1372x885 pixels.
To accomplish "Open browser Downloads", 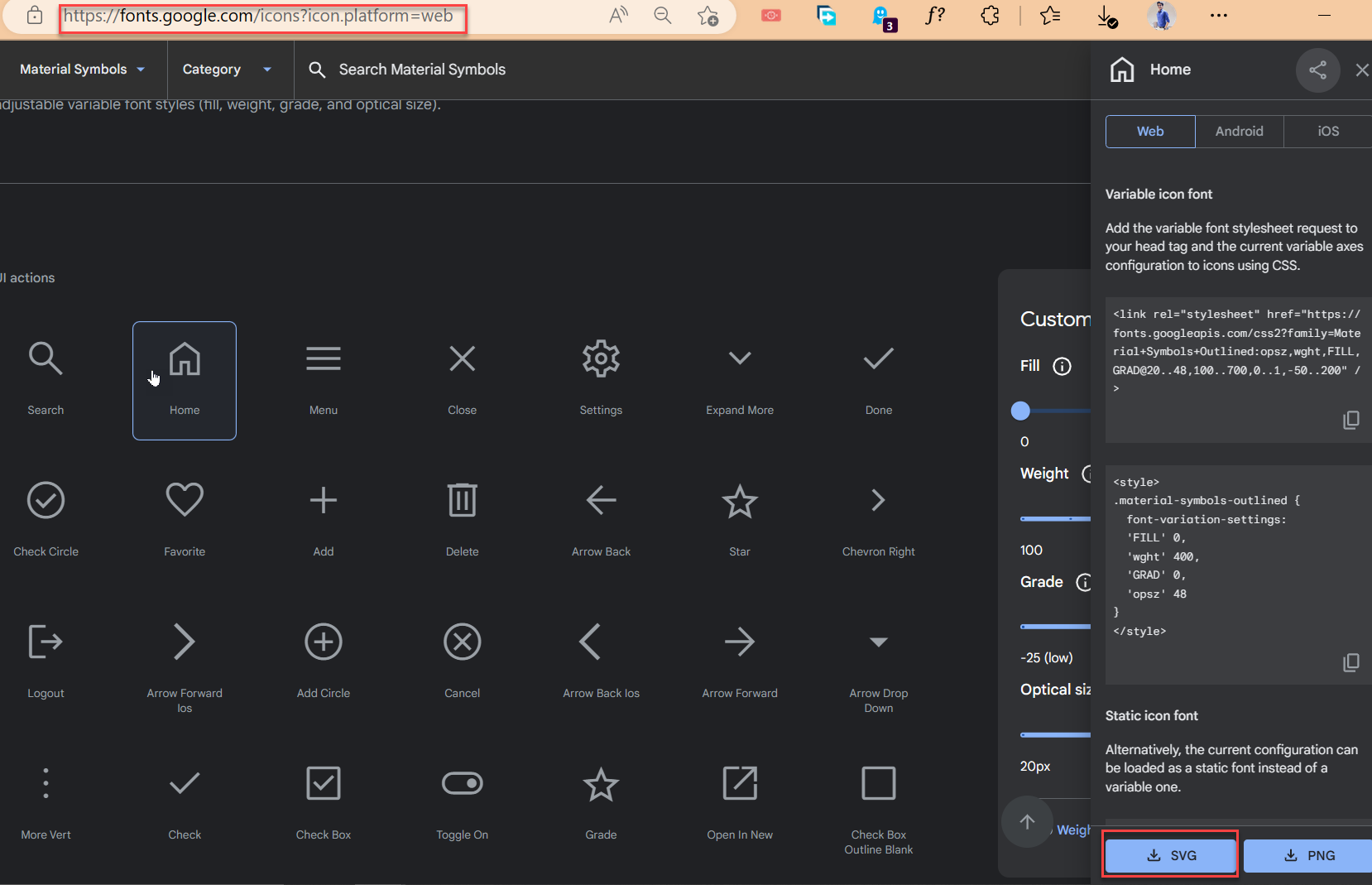I will pos(1106,16).
